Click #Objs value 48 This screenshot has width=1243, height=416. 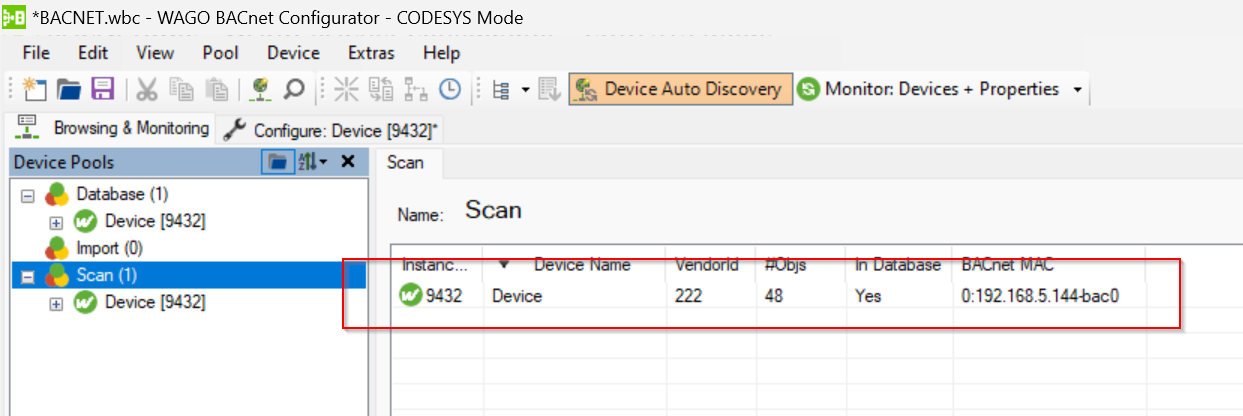pos(775,297)
